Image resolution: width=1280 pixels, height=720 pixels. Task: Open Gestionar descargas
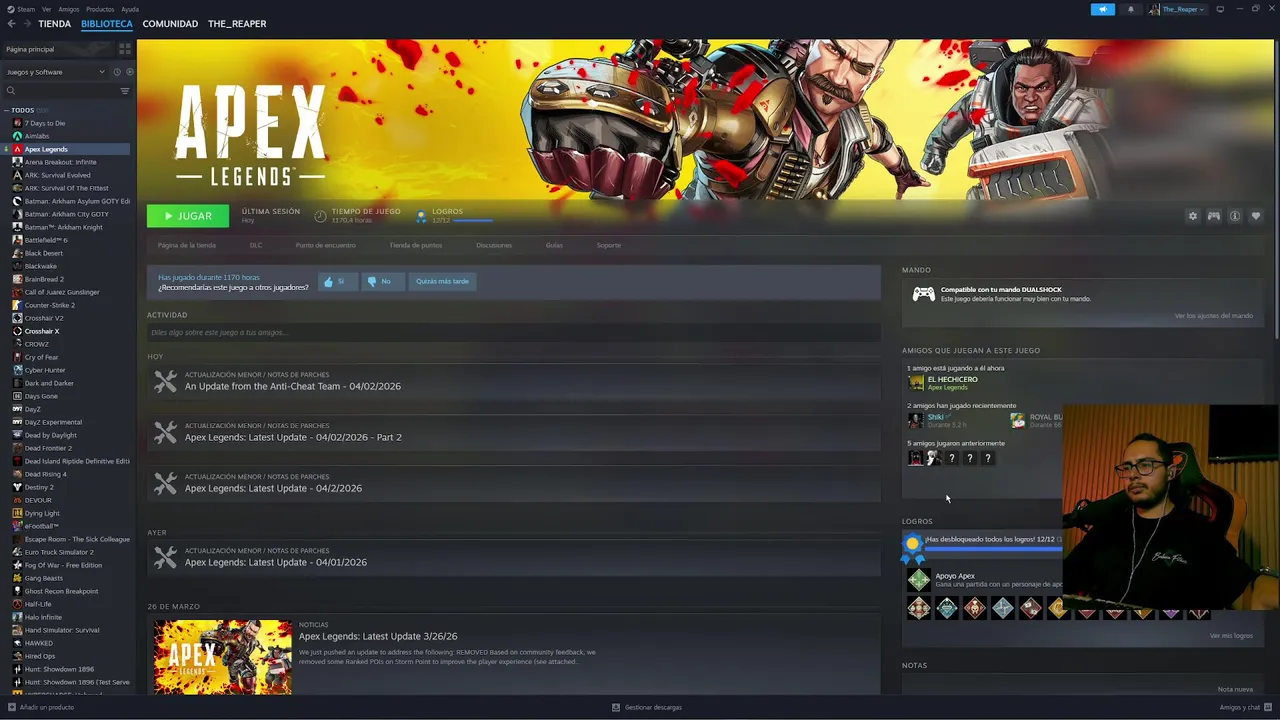pos(647,708)
